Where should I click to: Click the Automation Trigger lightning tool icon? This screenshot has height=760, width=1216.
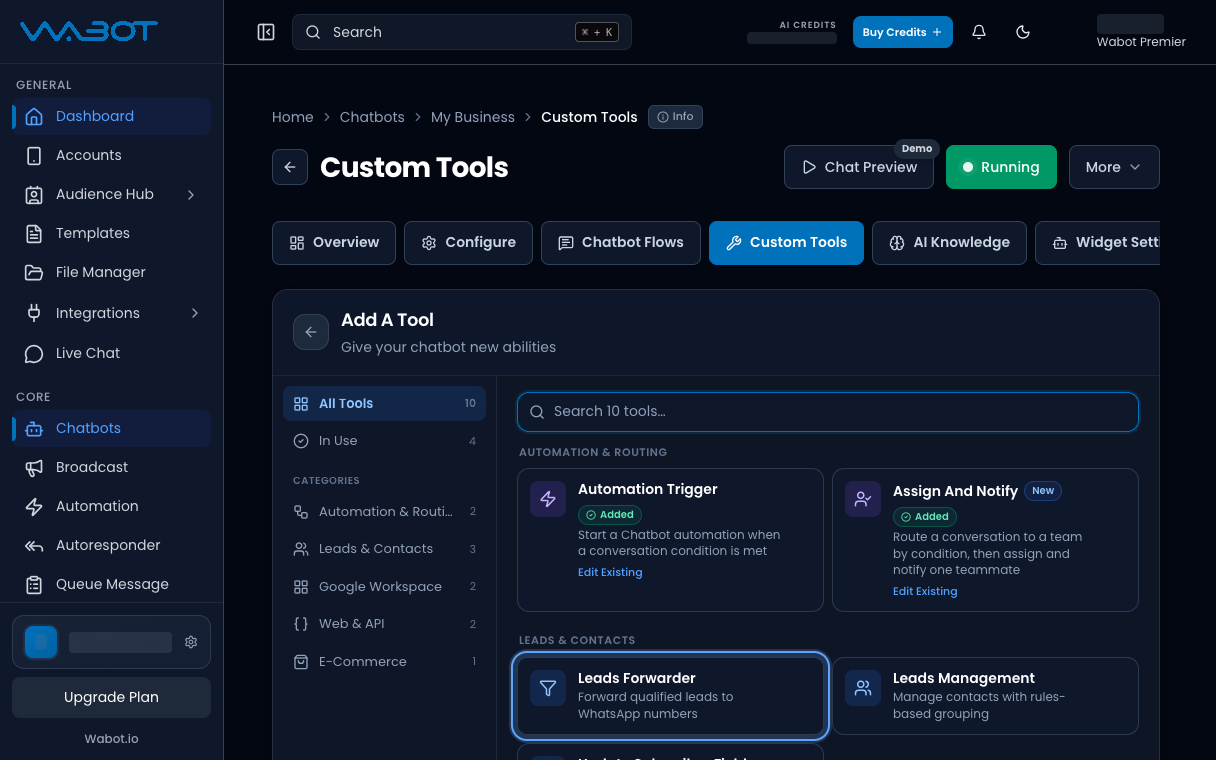tap(548, 499)
